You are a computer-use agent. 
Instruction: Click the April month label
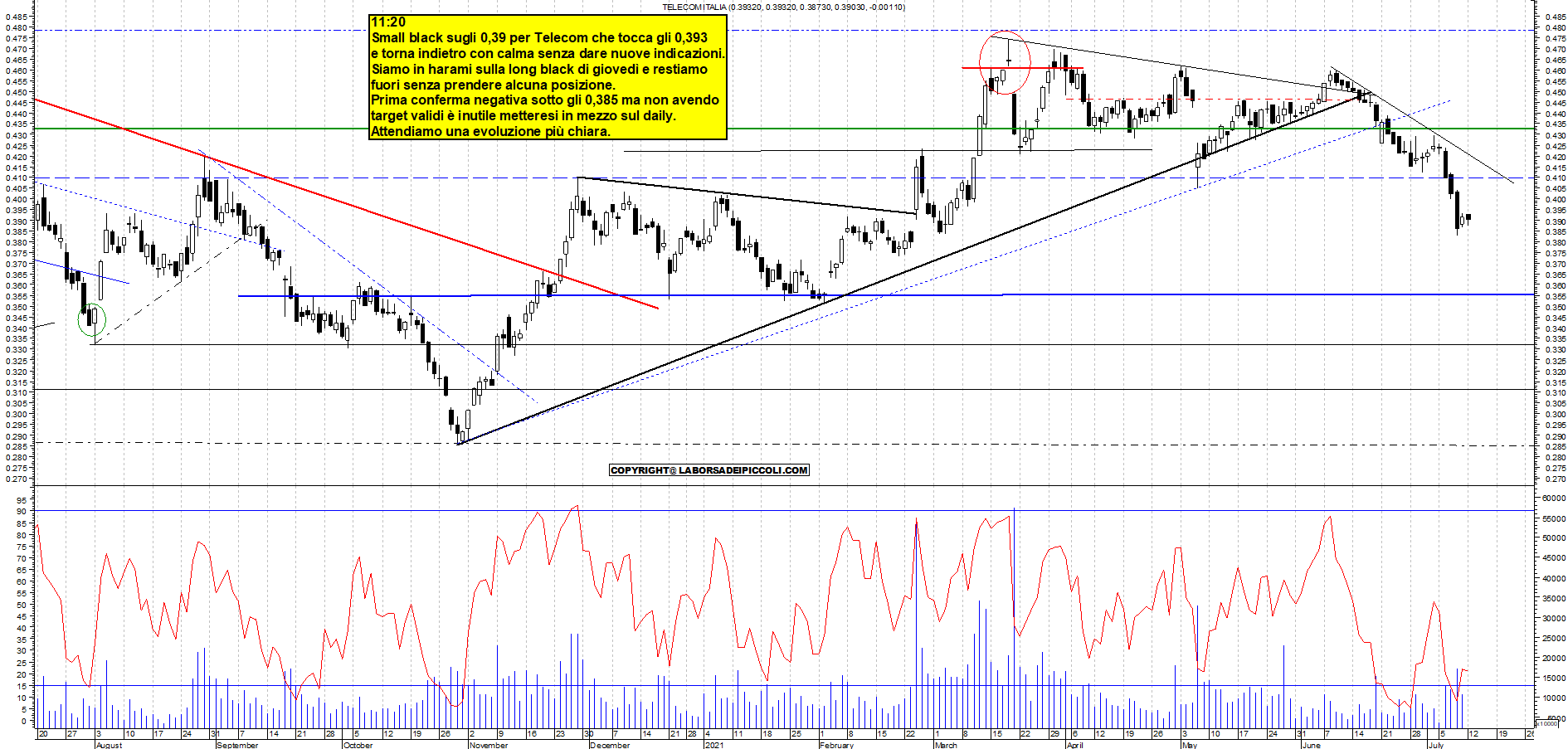coord(1074,745)
